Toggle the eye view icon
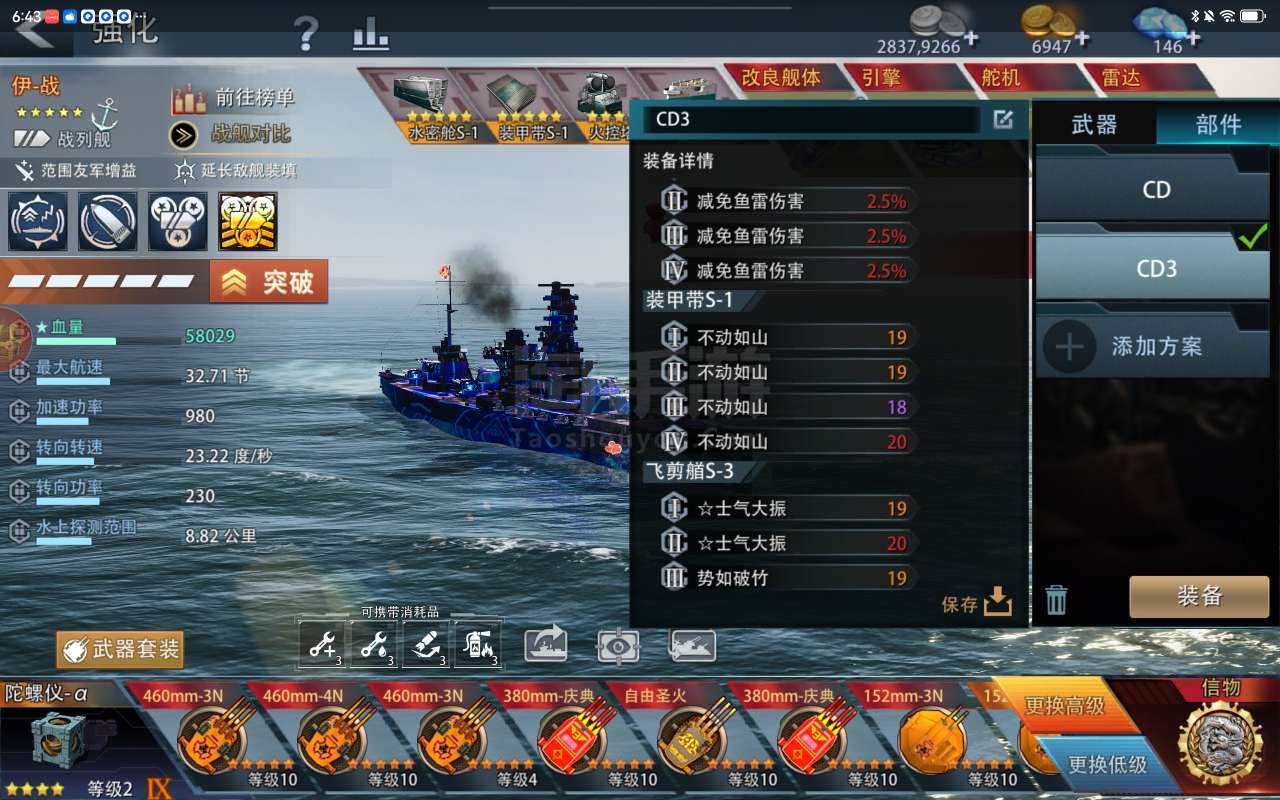 (x=618, y=646)
